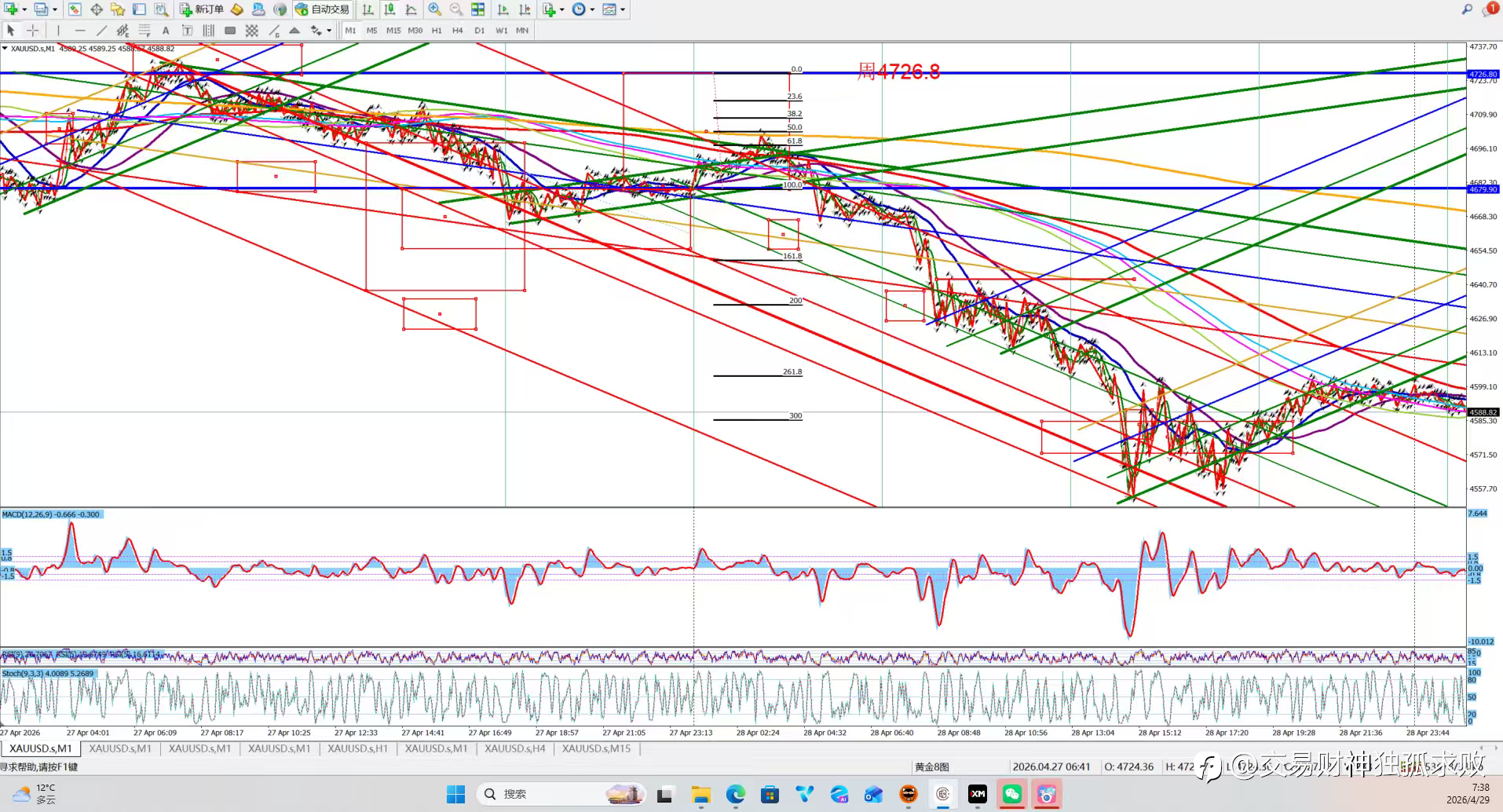Select the crosshair cursor tool
Screen dimensions: 1503x812
pos(32,31)
